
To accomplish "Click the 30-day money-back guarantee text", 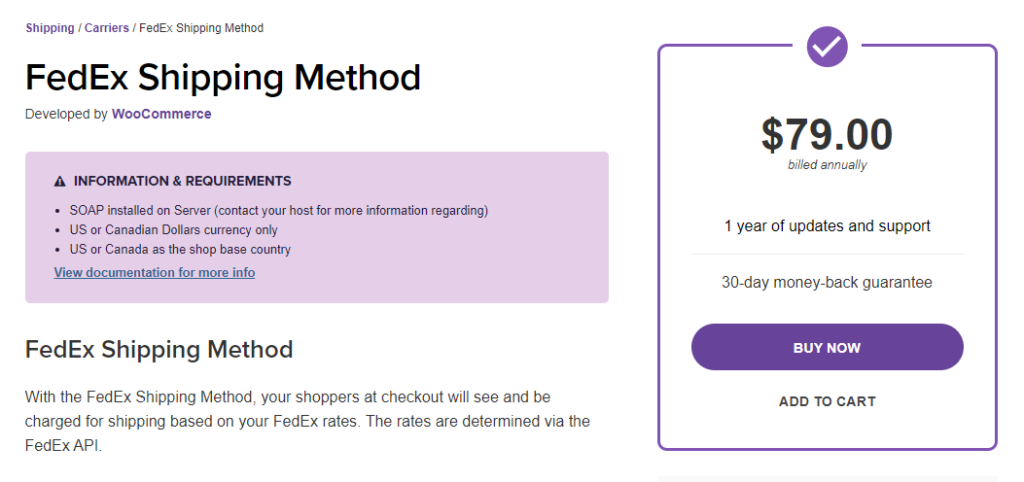I will (827, 283).
